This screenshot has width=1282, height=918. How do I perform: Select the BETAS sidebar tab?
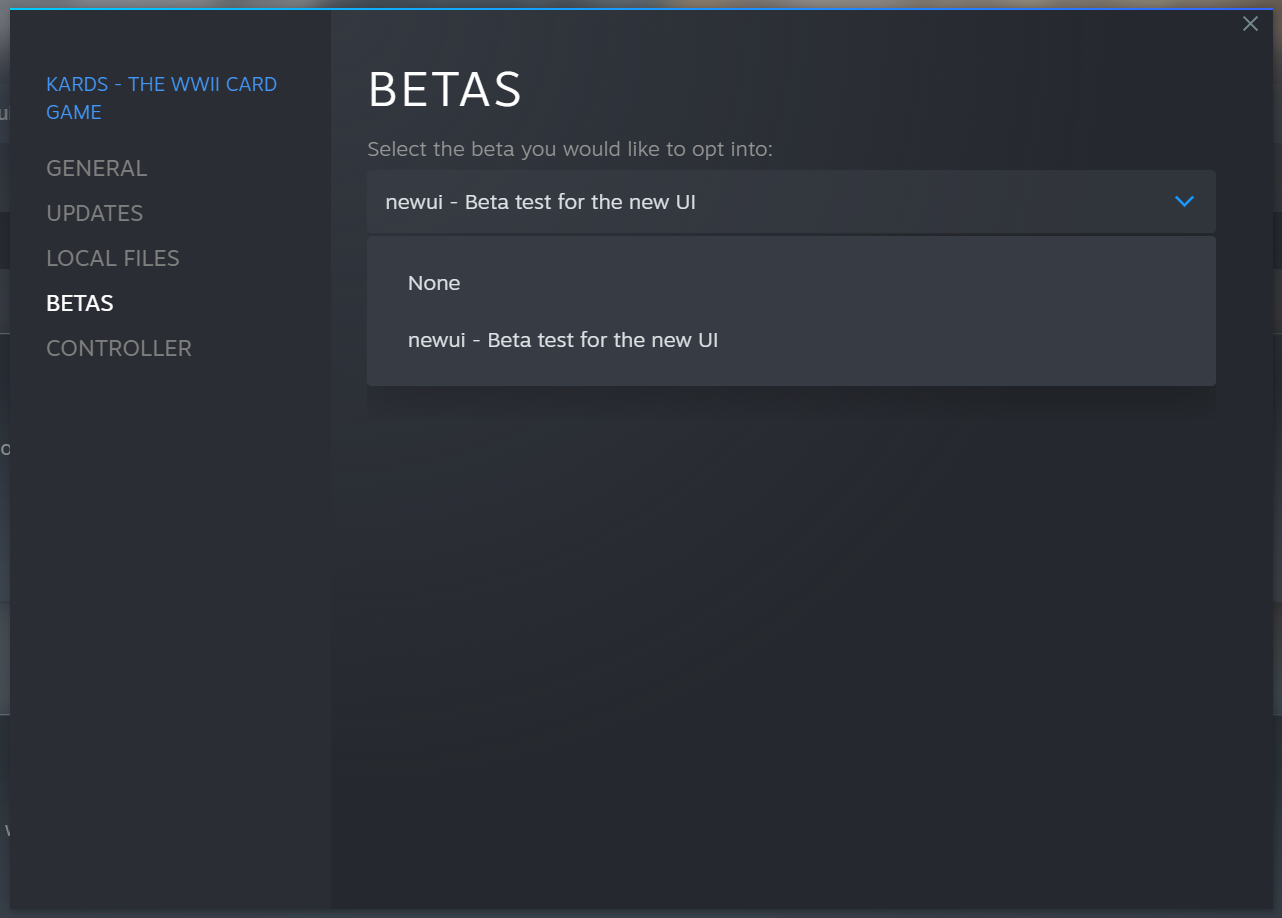click(80, 303)
